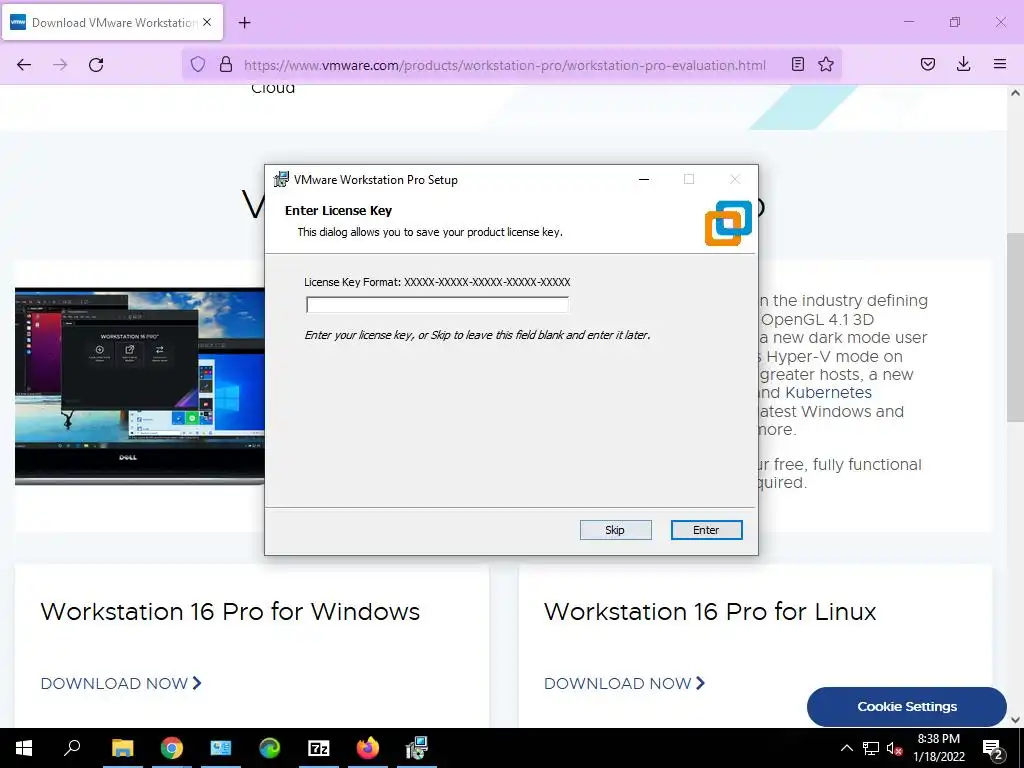Close the Download VMware Workstation tab
The height and width of the screenshot is (768, 1024).
coord(207,22)
